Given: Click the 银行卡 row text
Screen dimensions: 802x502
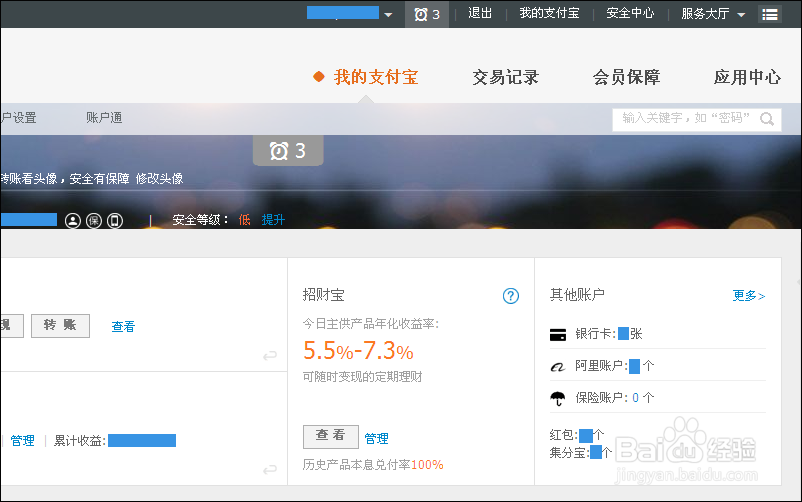Looking at the screenshot, I should 609,334.
